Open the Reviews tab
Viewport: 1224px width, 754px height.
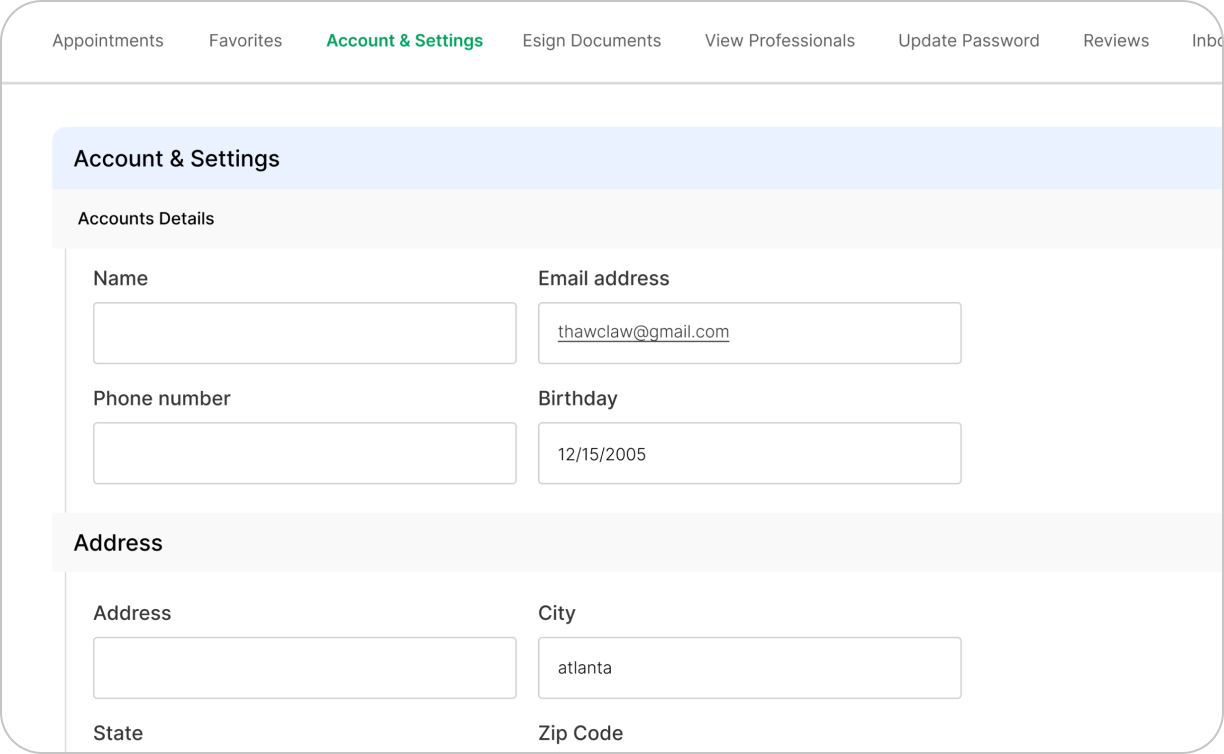click(1115, 41)
